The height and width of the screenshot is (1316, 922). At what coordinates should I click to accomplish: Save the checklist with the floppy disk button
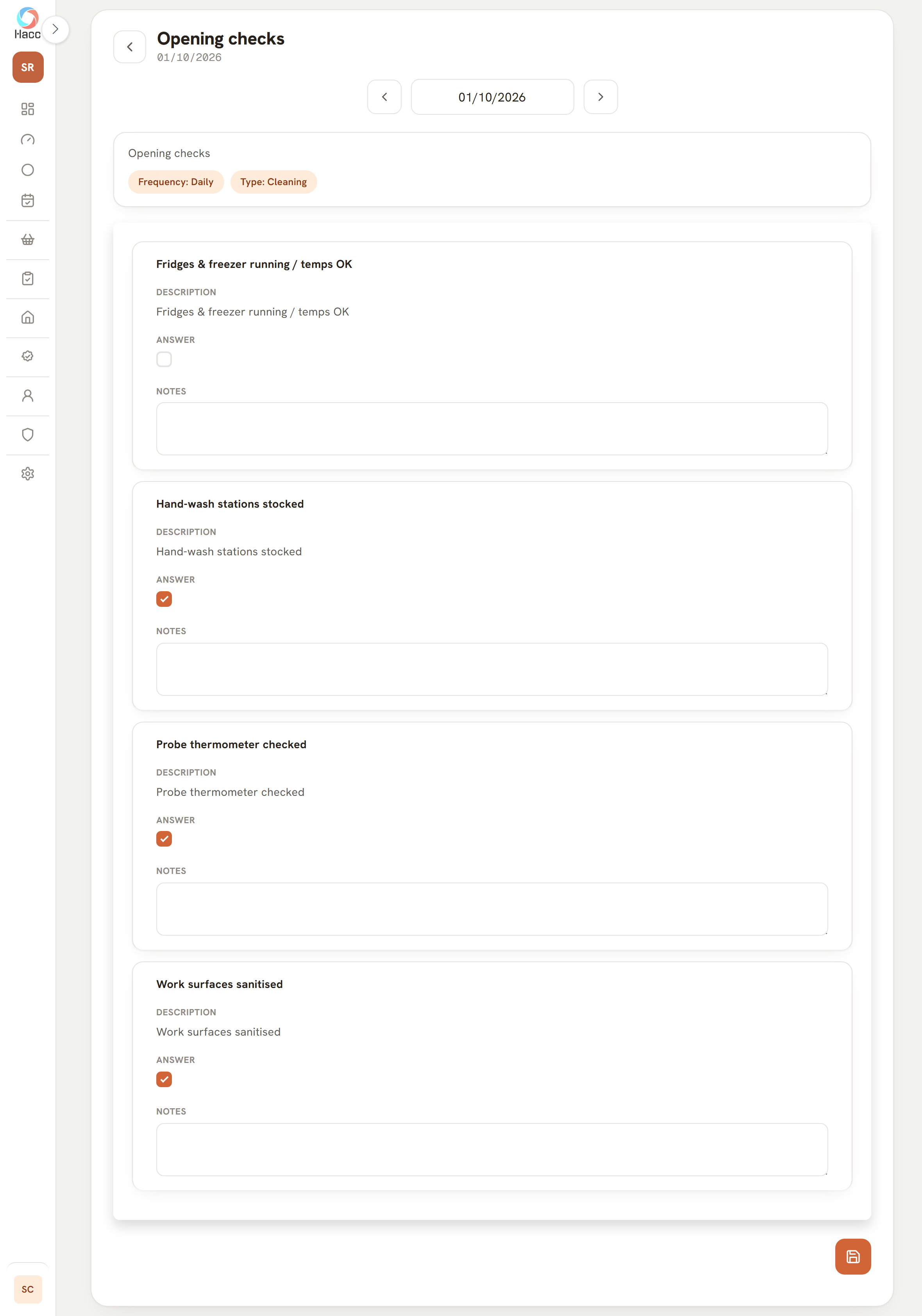[852, 1256]
